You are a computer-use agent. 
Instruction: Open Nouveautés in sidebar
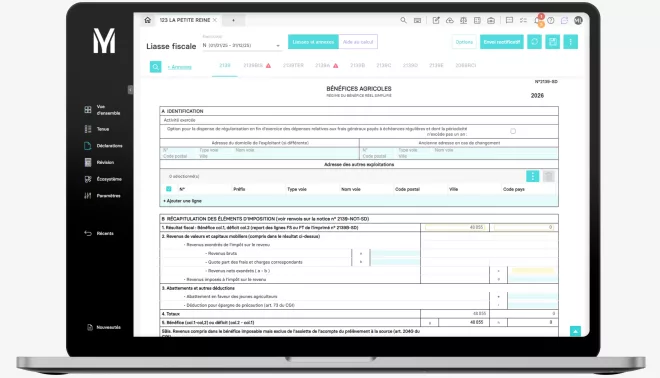point(104,327)
